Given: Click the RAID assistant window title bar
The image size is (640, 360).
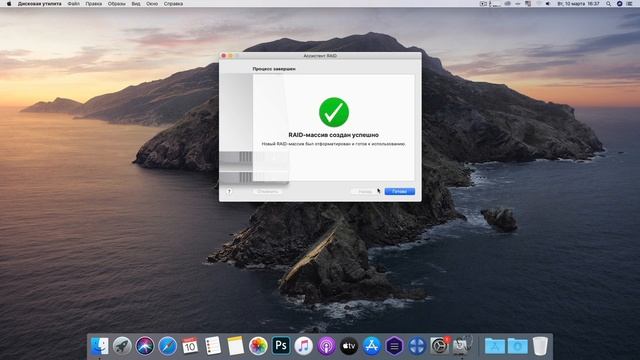Looking at the screenshot, I should tap(320, 56).
